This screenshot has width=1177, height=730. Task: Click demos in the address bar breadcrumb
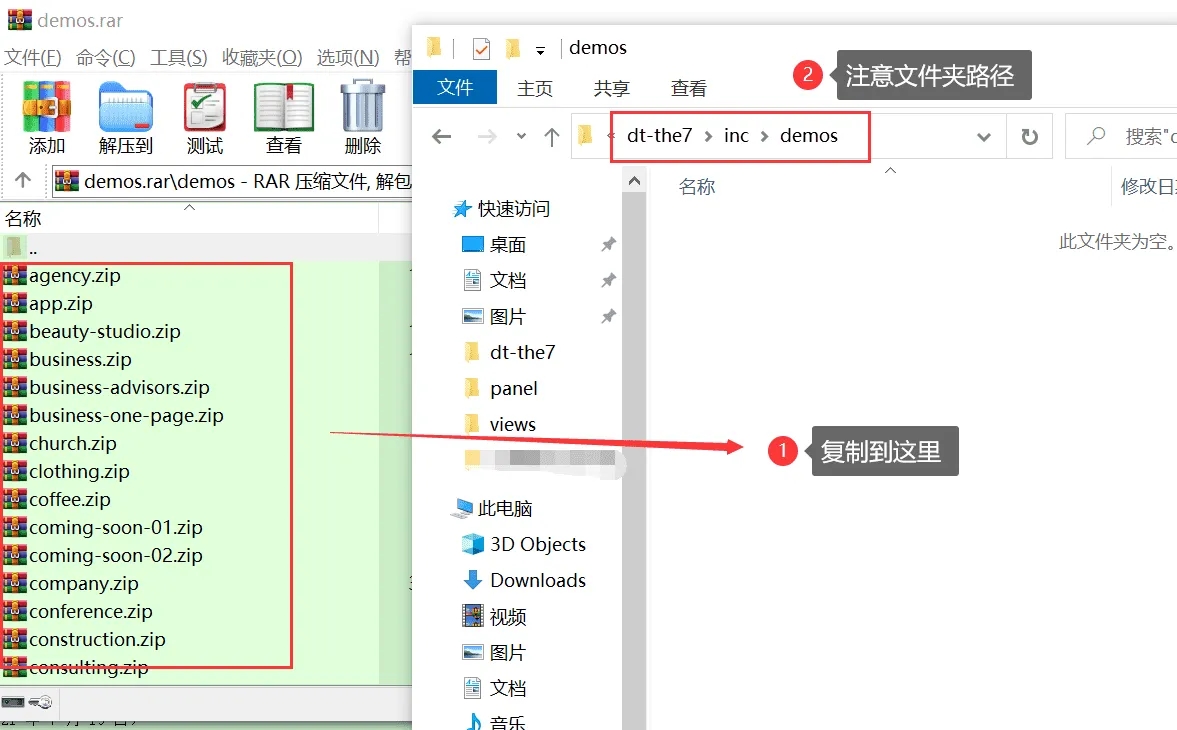pos(808,136)
